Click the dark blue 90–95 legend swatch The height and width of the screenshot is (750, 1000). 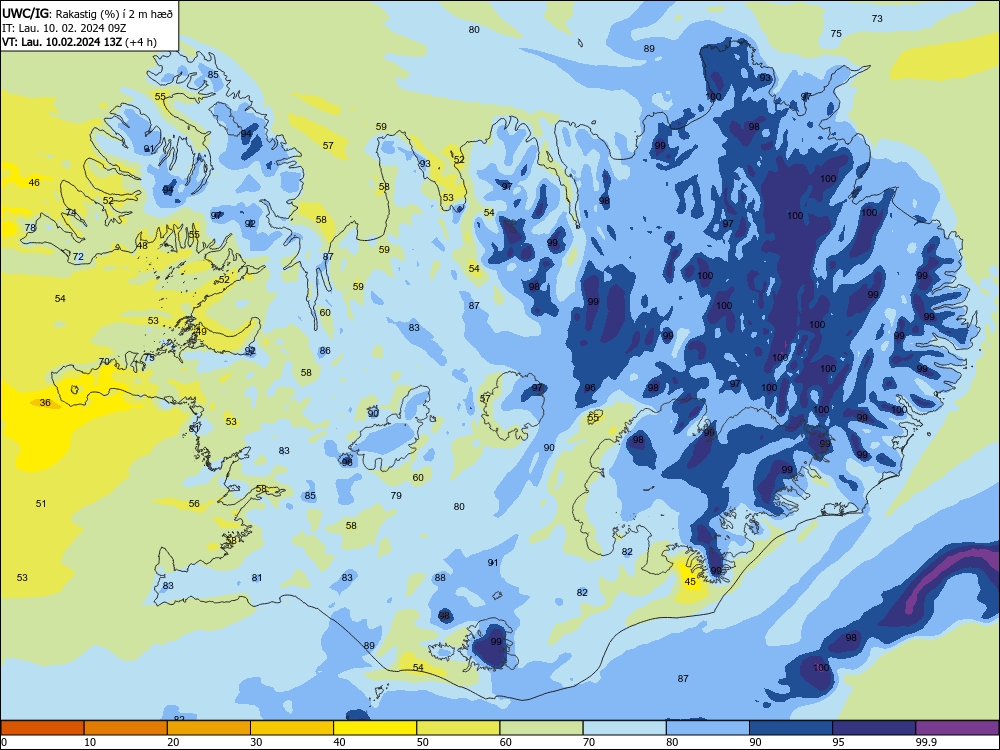[x=791, y=728]
